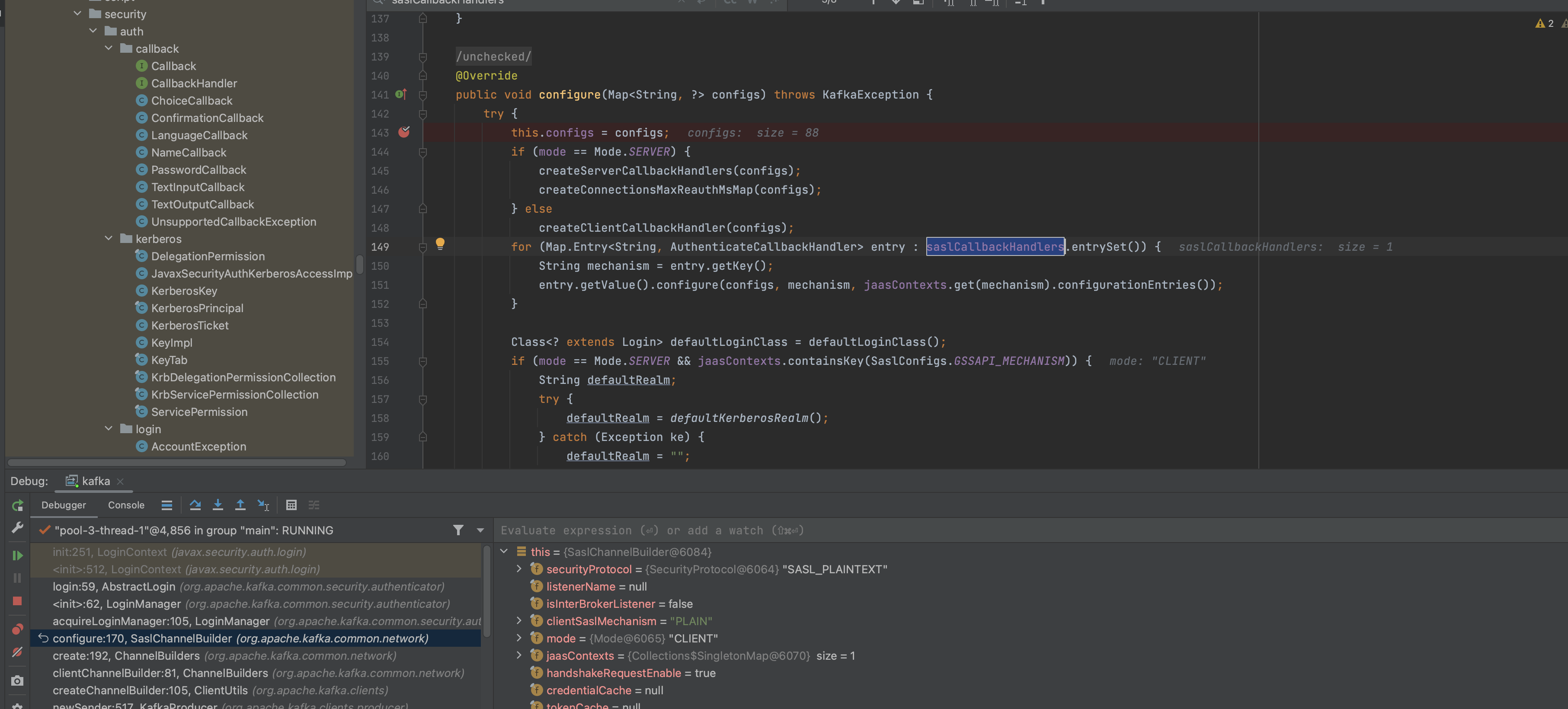The height and width of the screenshot is (709, 1568).
Task: Toggle code fold at line 157 try
Action: click(422, 399)
